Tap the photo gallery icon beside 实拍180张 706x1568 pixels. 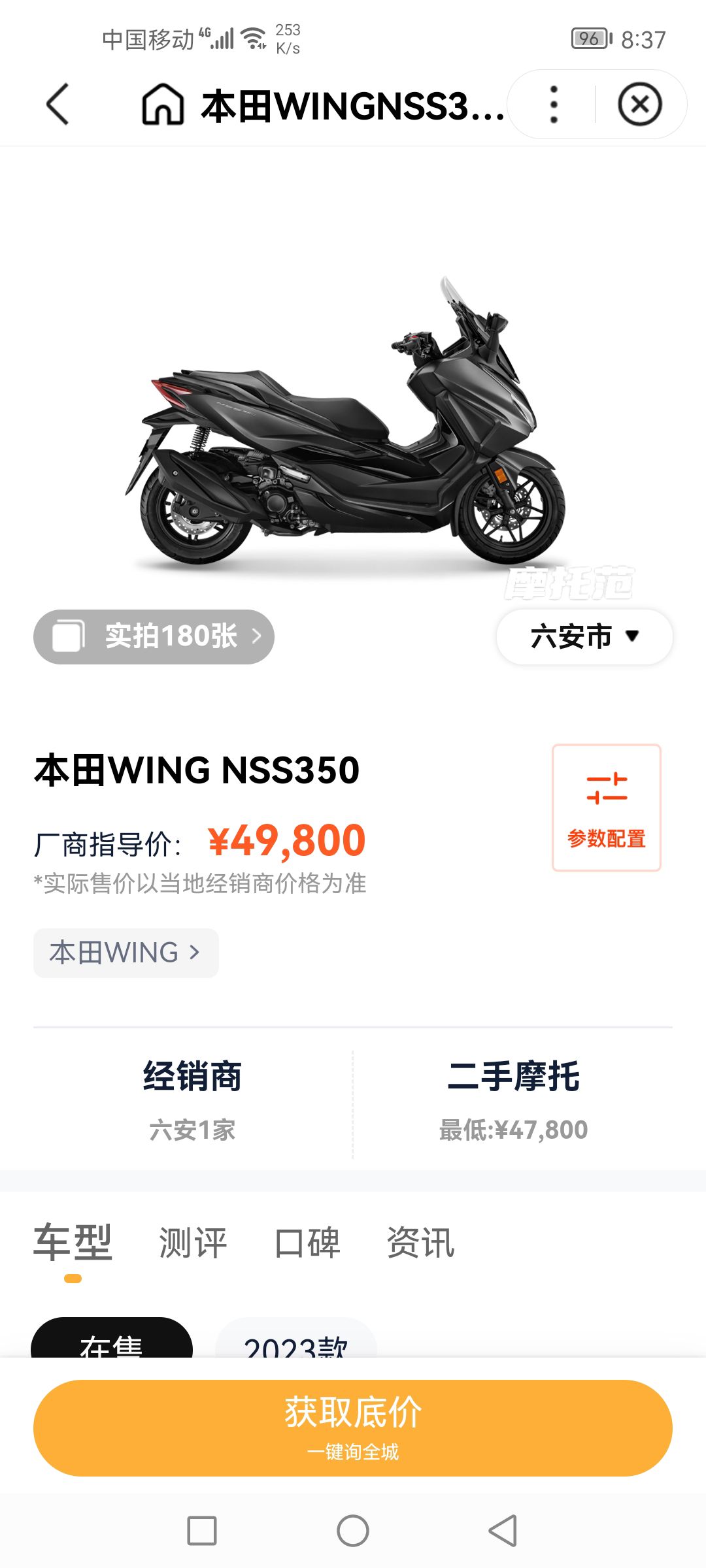click(68, 636)
